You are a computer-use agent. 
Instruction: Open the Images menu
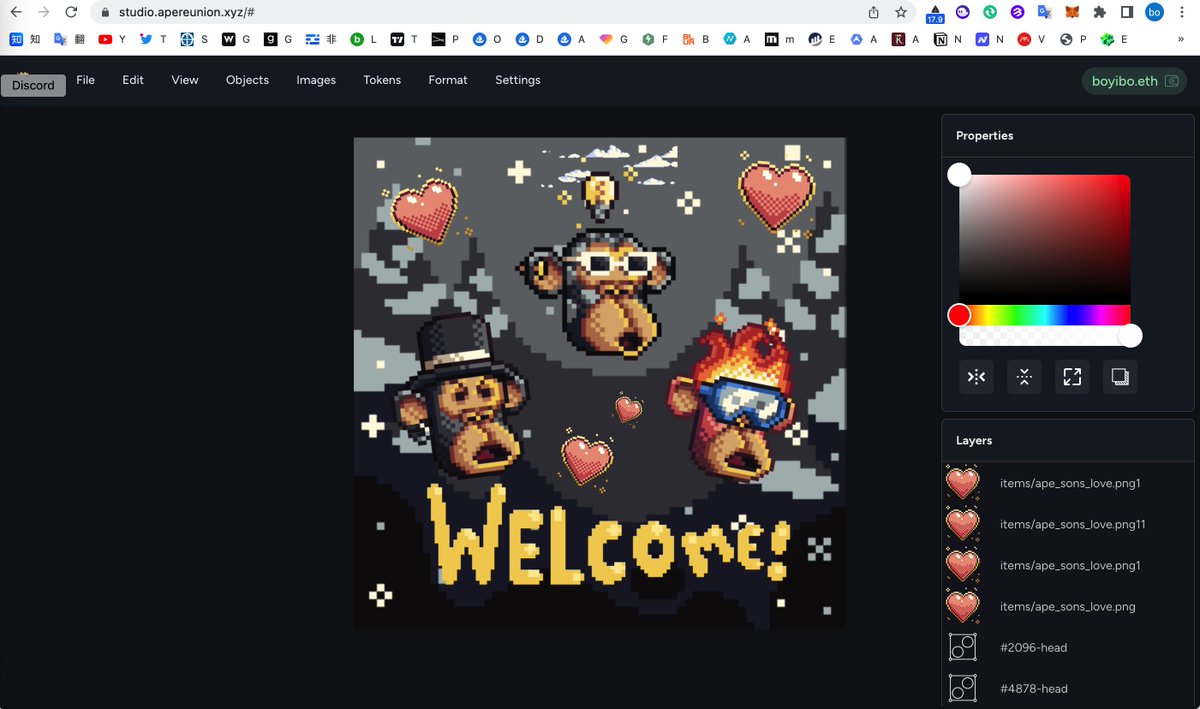pyautogui.click(x=316, y=80)
